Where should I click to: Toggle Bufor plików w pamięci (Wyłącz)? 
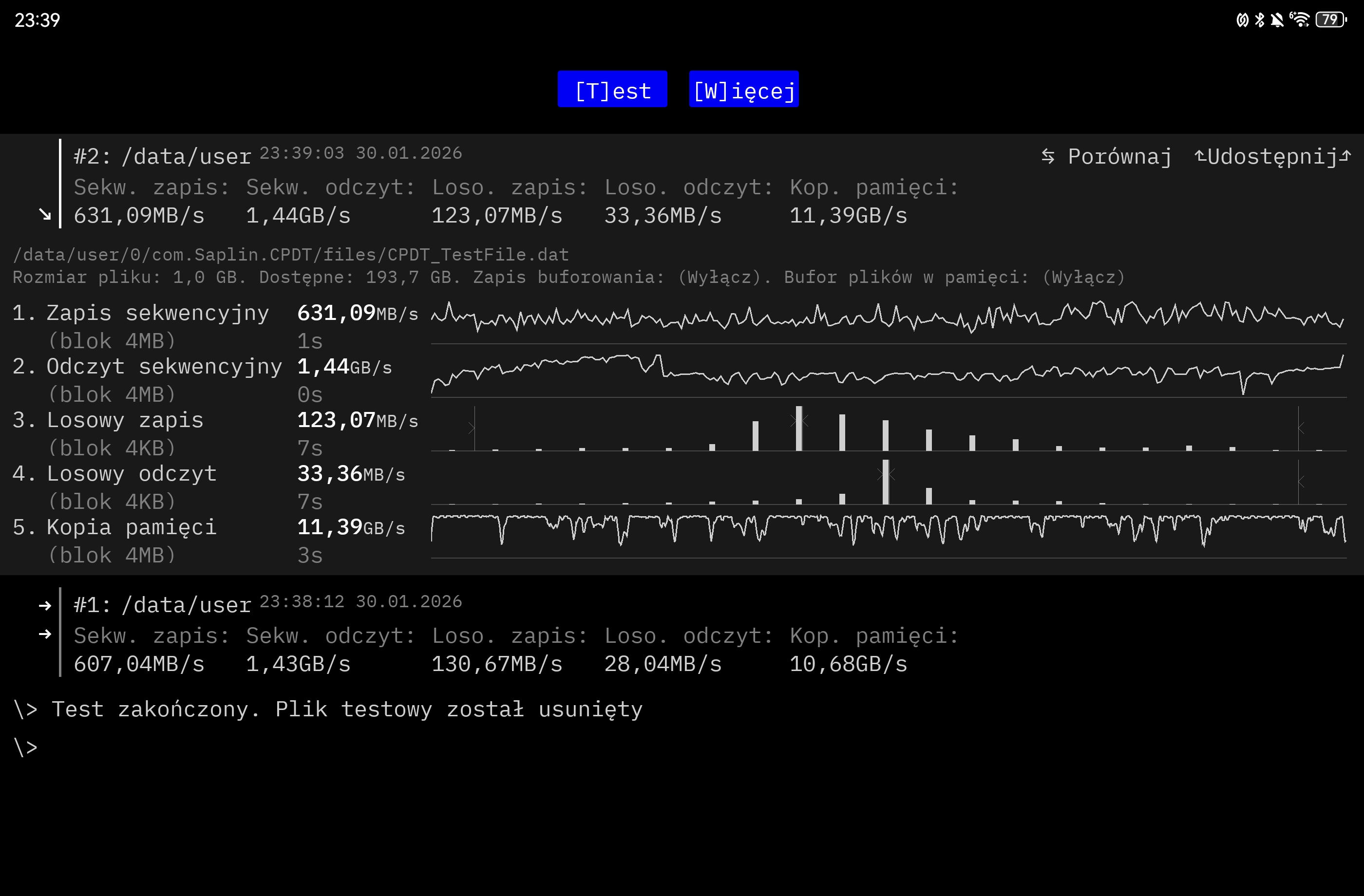[1083, 277]
